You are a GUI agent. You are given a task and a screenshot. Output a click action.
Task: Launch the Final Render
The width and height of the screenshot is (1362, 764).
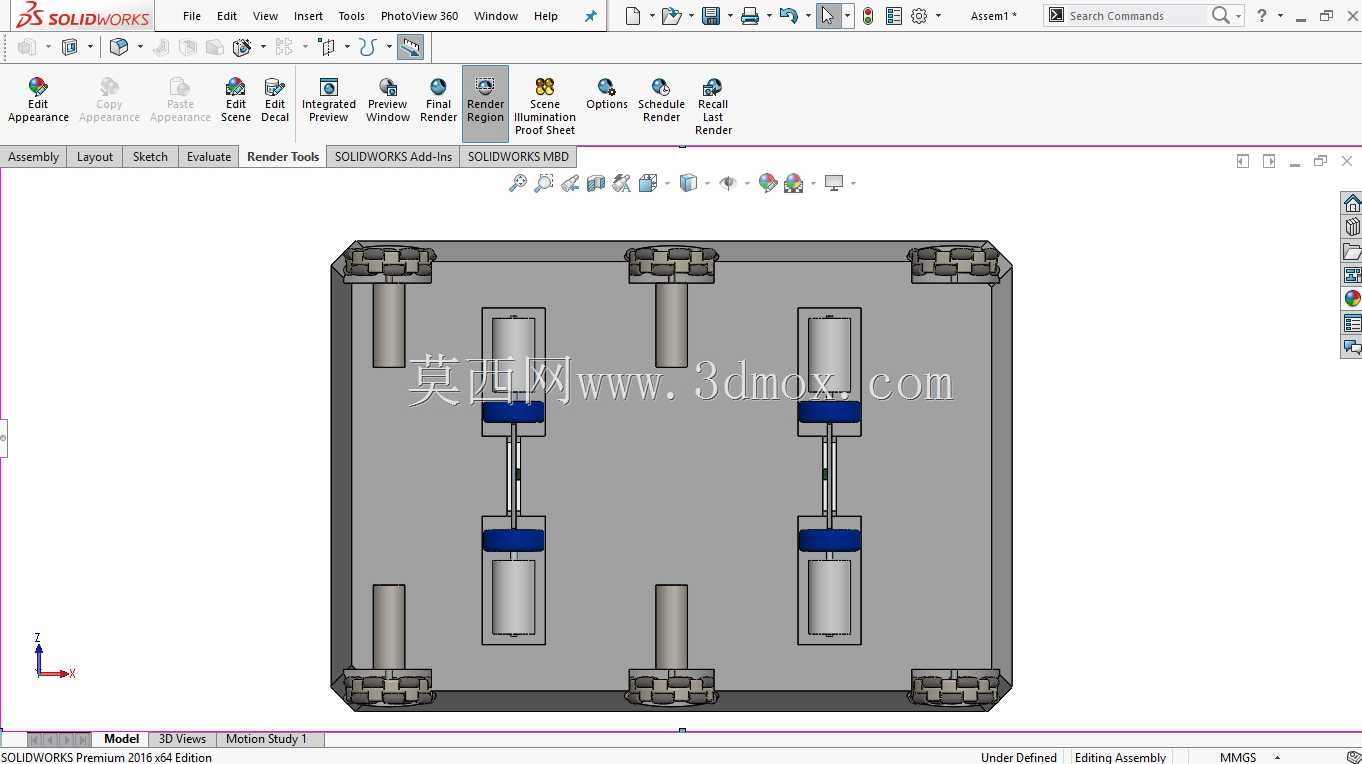[x=438, y=100]
